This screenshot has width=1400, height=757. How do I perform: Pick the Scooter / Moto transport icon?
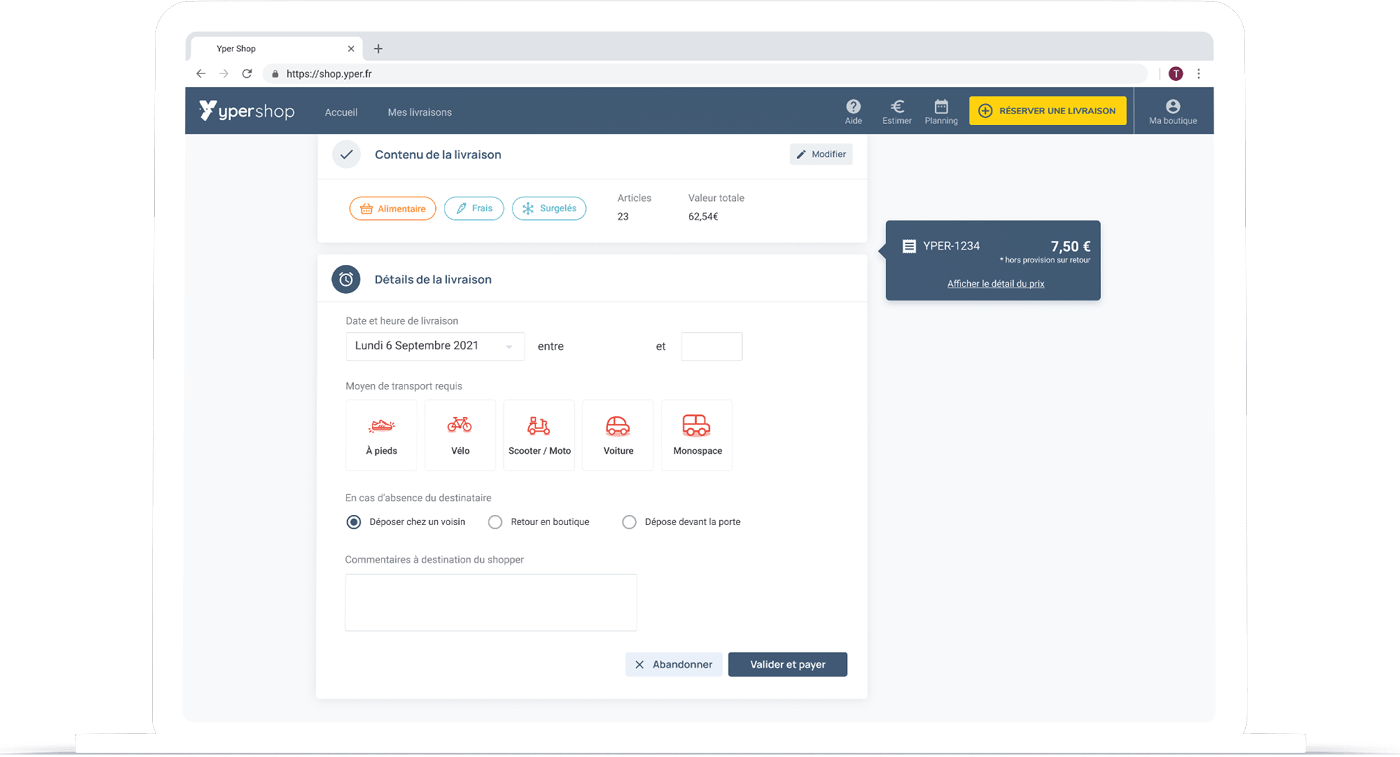coord(539,435)
